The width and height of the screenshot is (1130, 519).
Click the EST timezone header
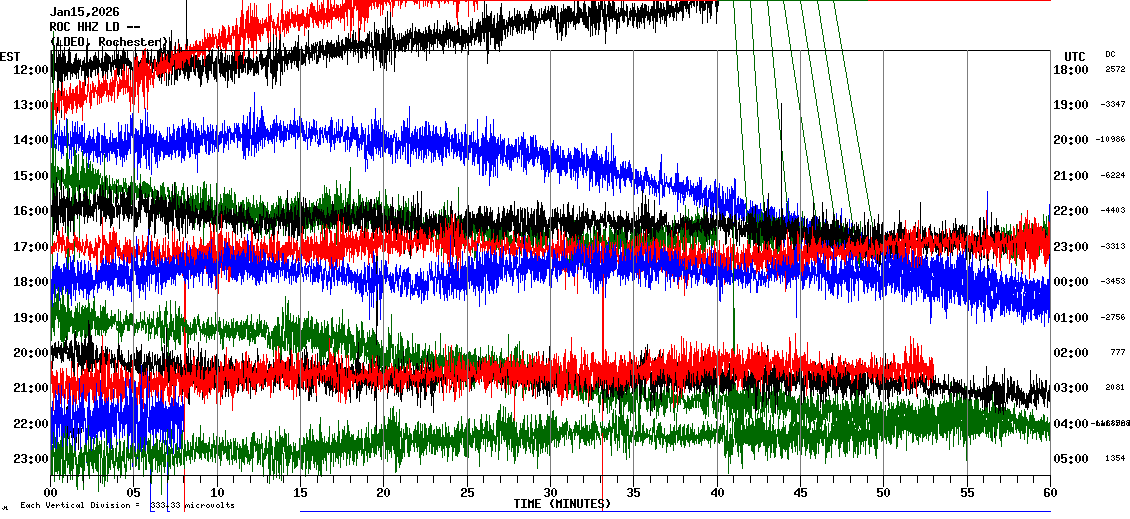(x=11, y=56)
